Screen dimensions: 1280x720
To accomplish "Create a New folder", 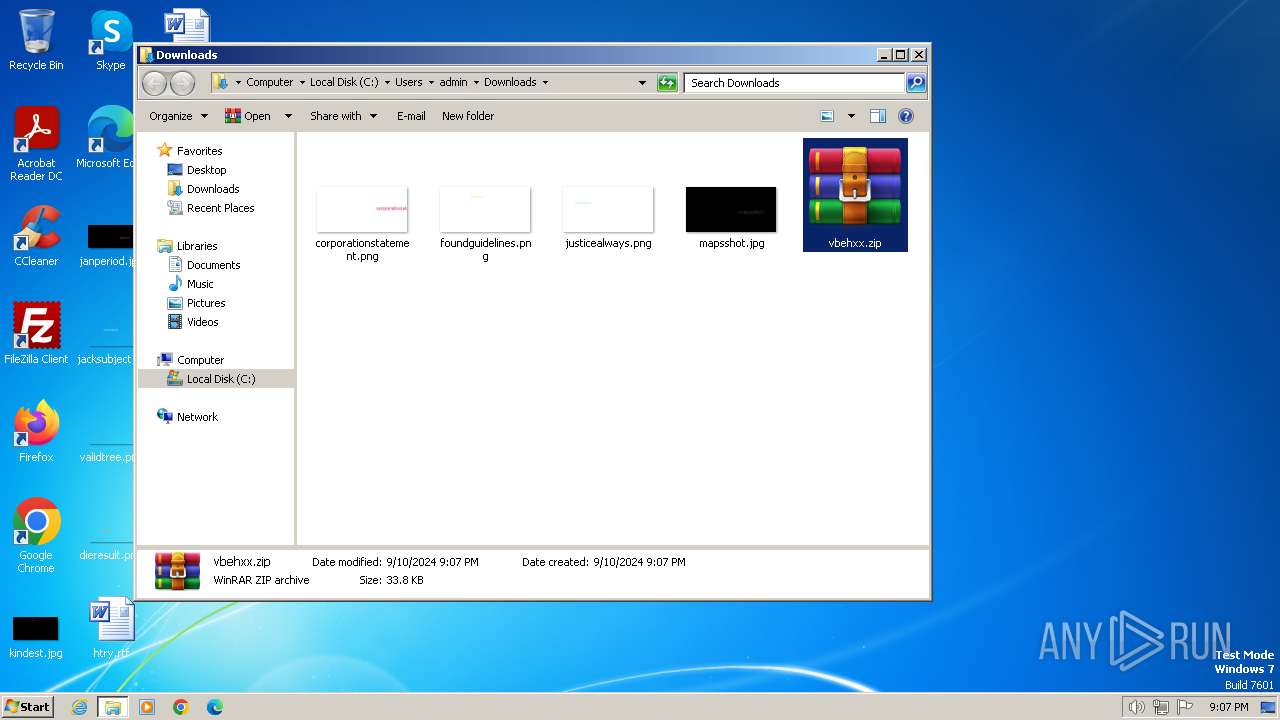I will pos(468,116).
